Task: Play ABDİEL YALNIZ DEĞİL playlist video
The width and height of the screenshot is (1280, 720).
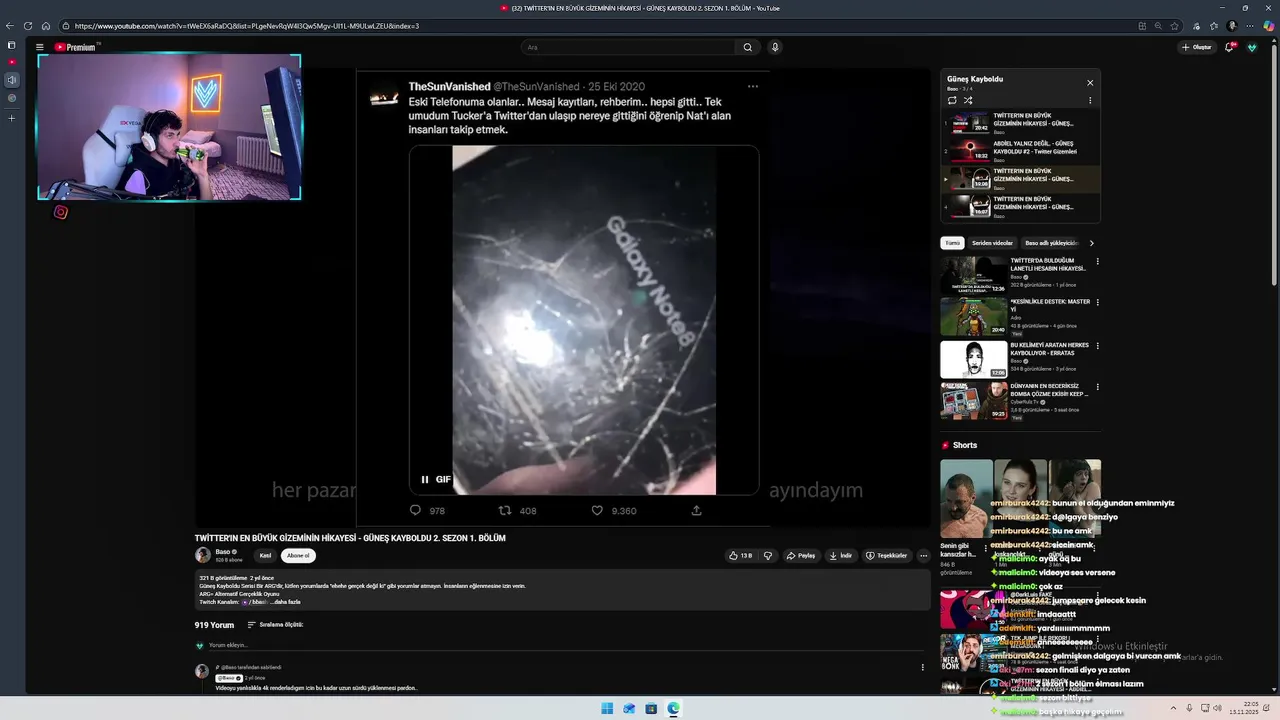Action: point(969,151)
